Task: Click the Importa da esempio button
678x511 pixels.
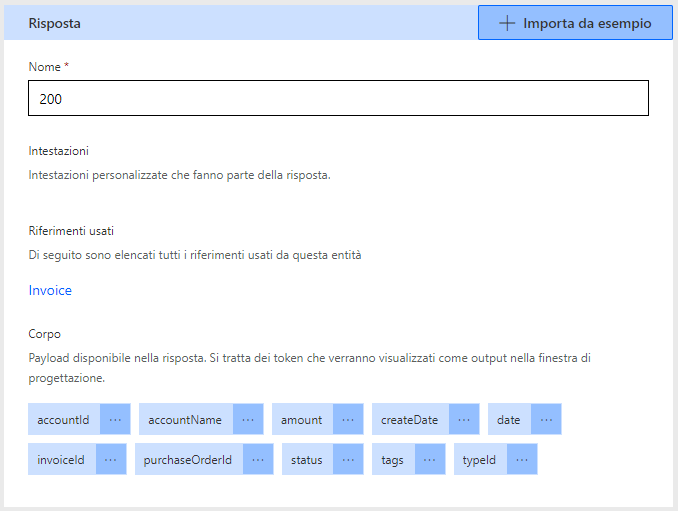Action: pyautogui.click(x=575, y=23)
